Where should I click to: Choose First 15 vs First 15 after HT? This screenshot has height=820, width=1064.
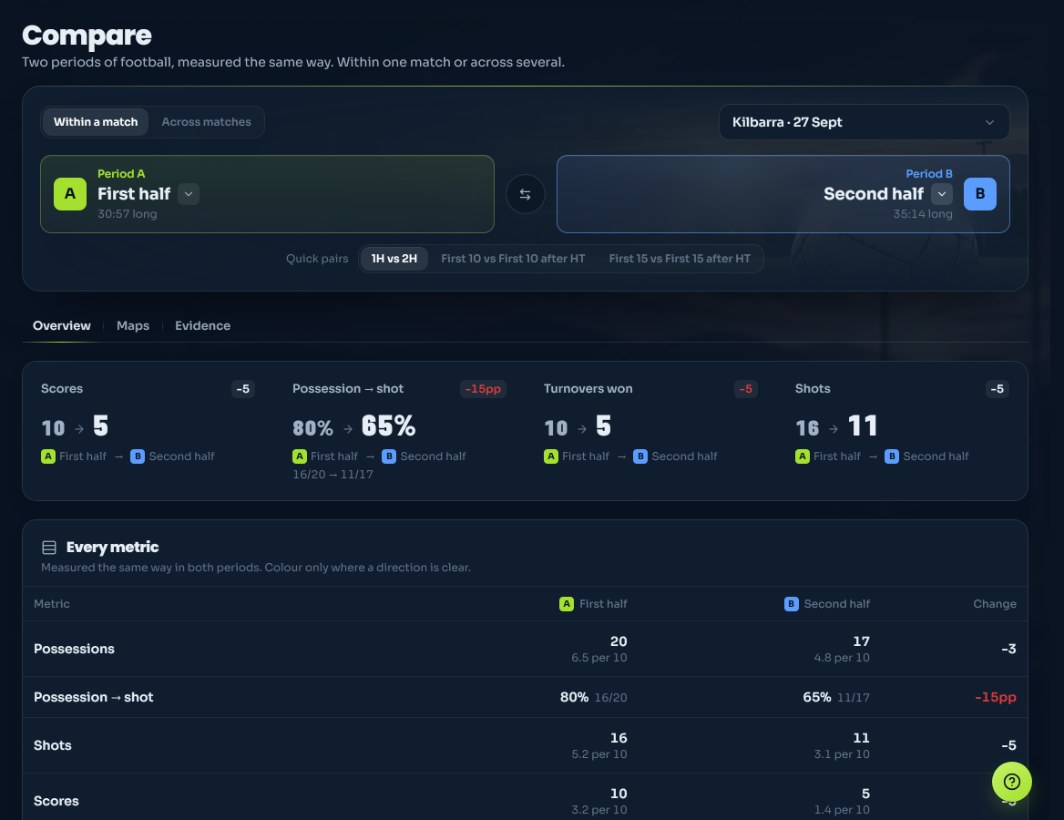679,259
